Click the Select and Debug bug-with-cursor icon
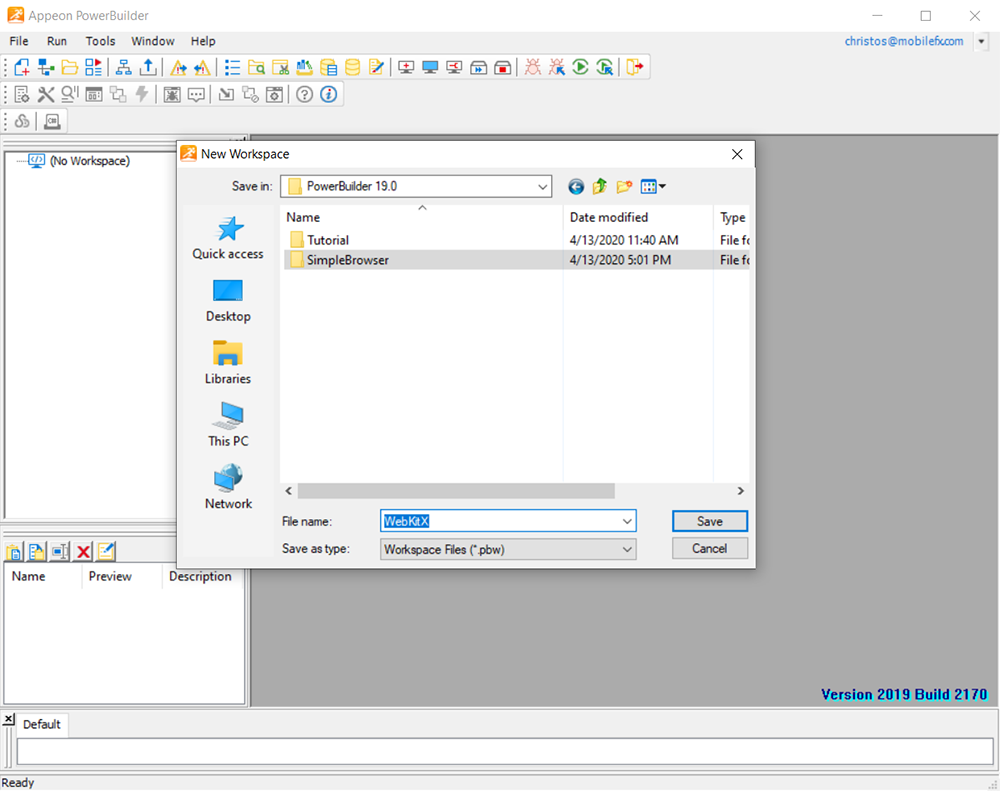The width and height of the screenshot is (1000, 791). click(557, 67)
